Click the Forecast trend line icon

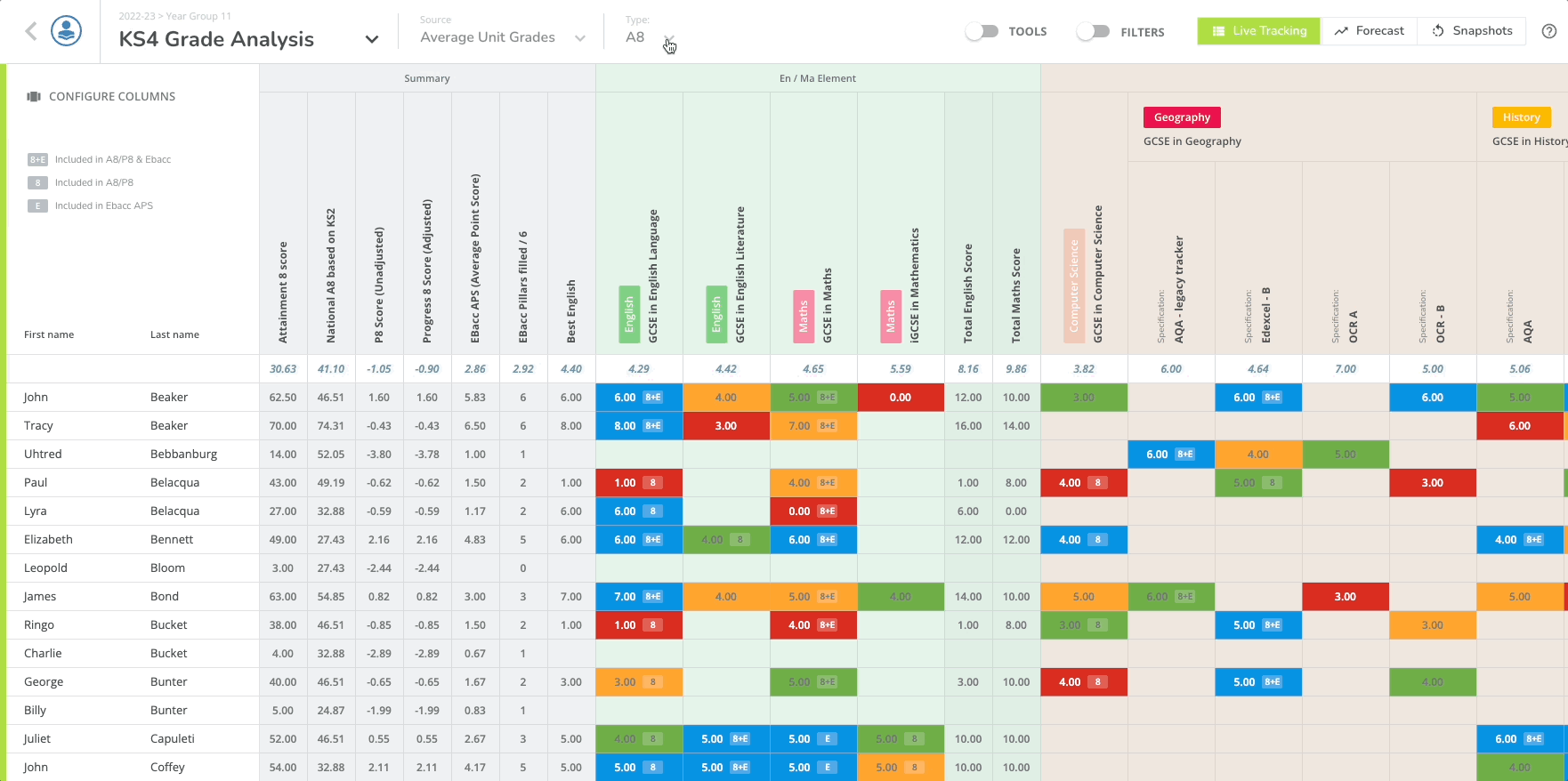(1341, 31)
